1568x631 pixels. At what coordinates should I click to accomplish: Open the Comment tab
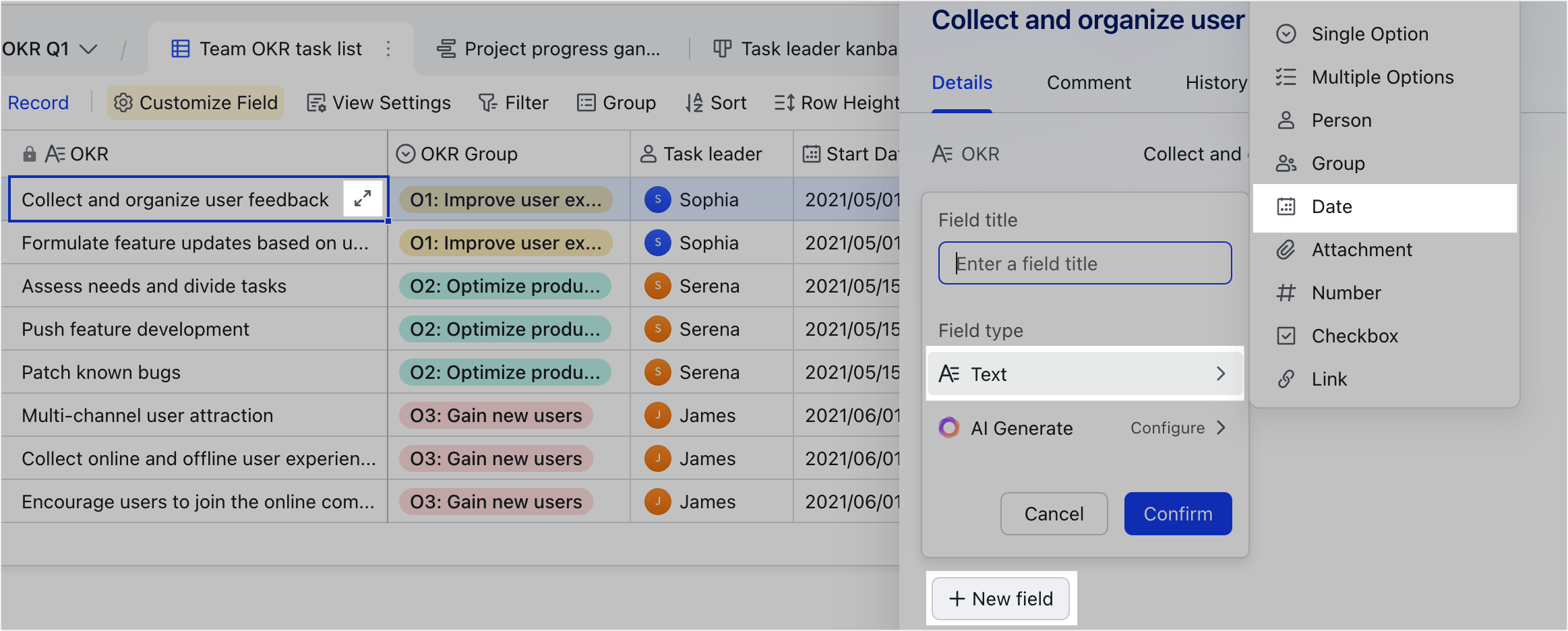tap(1089, 82)
